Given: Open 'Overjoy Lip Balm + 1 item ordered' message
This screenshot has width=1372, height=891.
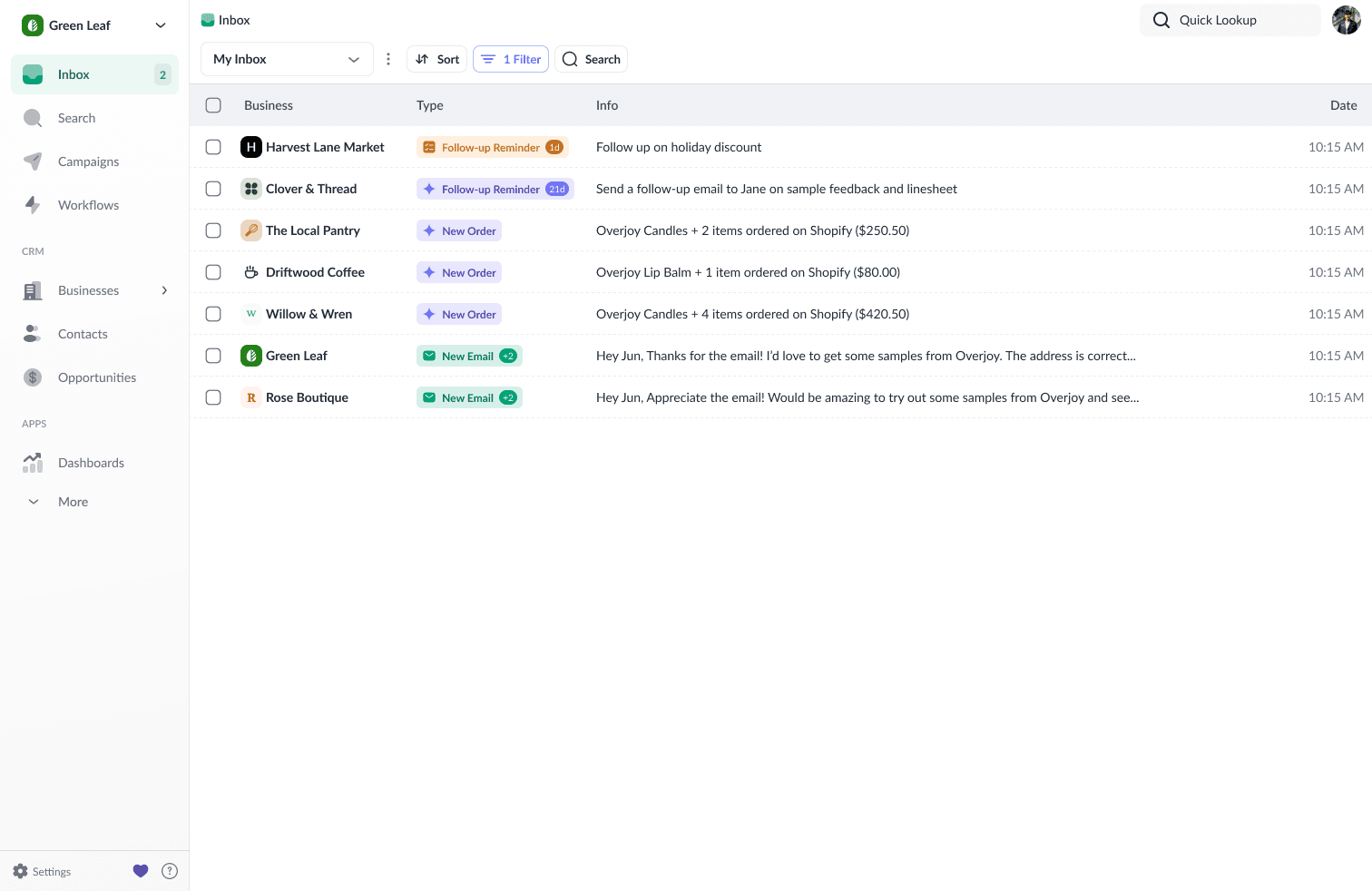Looking at the screenshot, I should 748,272.
